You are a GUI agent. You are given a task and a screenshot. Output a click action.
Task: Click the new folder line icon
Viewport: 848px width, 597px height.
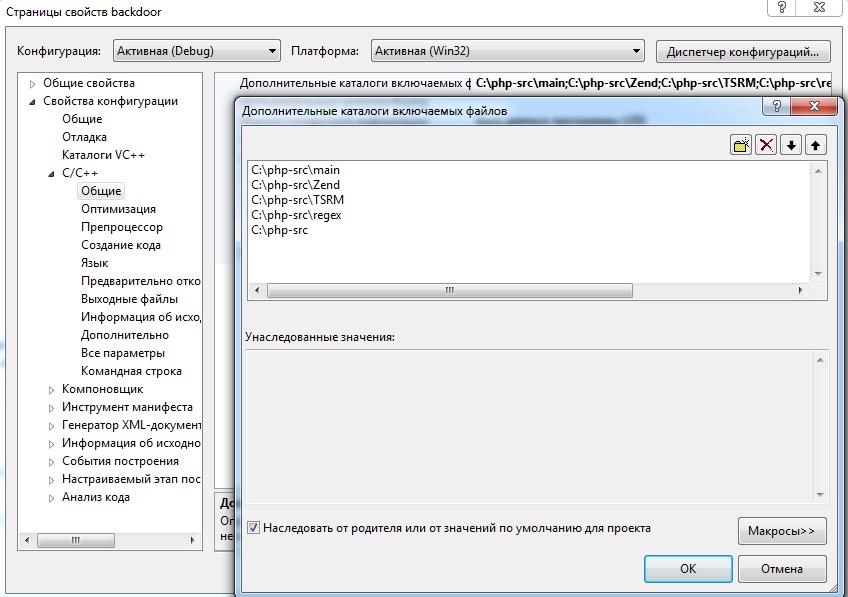click(x=741, y=145)
